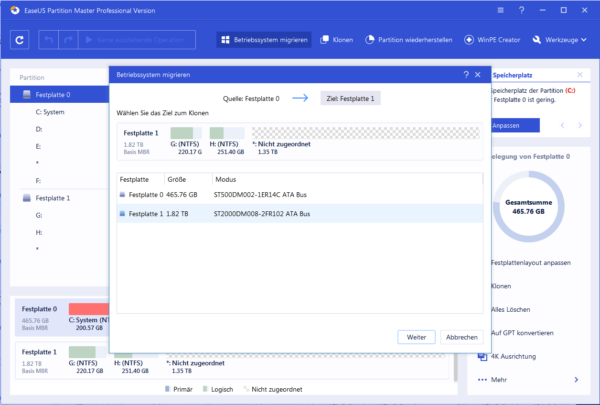Click the refresh icon in toolbar

coord(20,40)
